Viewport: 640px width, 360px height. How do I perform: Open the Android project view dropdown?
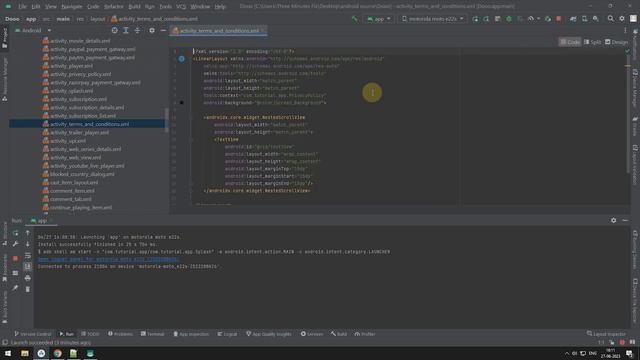[x=33, y=31]
